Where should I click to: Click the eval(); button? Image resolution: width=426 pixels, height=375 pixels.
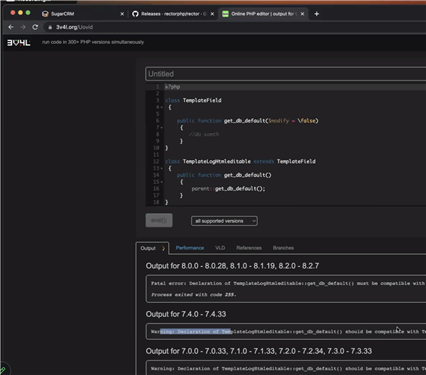pos(159,220)
